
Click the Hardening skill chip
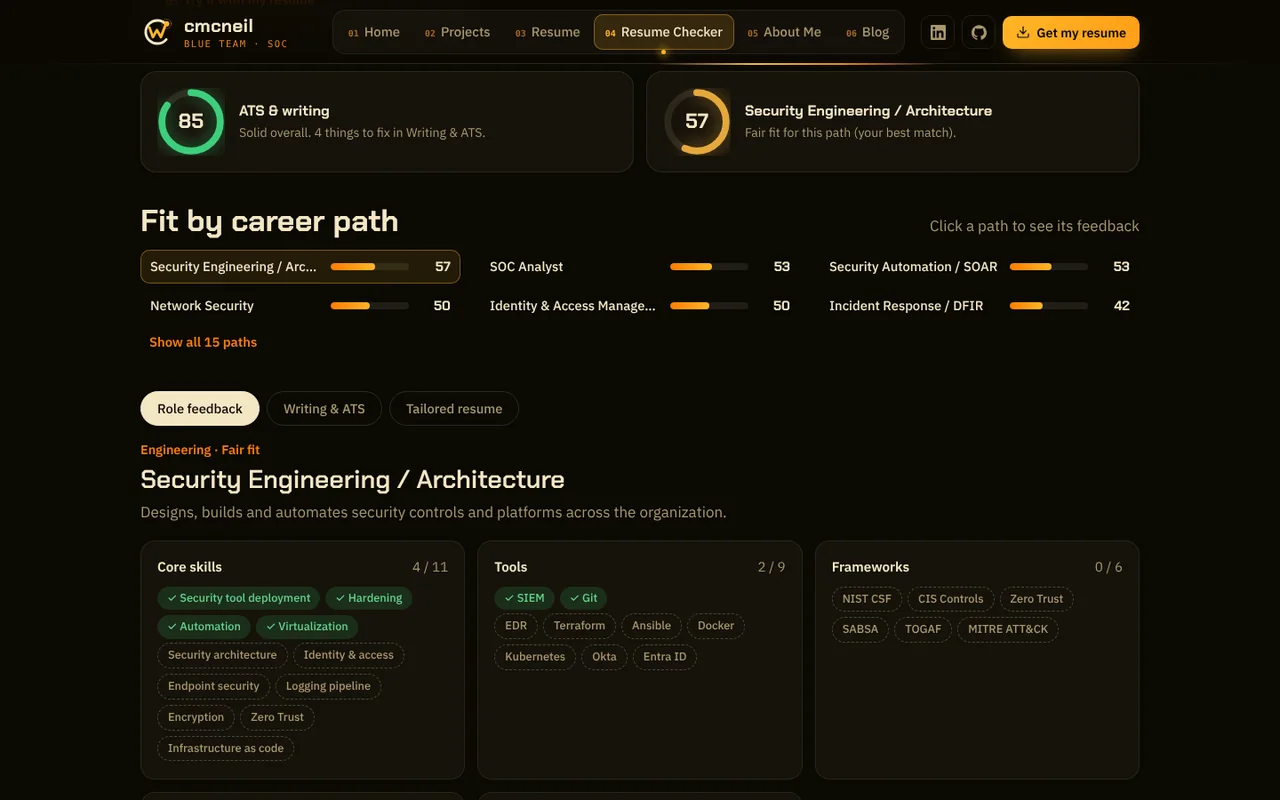pyautogui.click(x=369, y=598)
